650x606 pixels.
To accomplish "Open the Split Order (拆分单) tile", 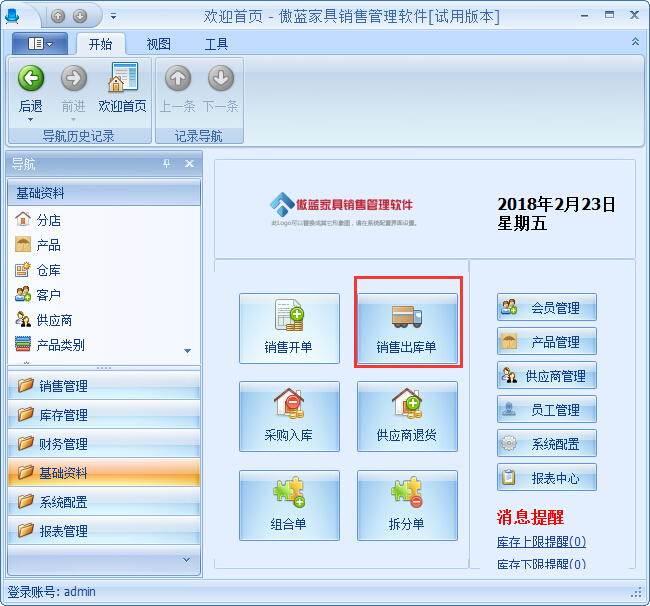I will point(407,505).
